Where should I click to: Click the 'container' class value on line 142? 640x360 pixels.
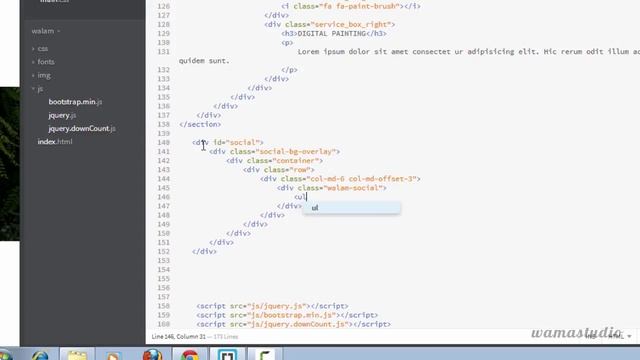[x=296, y=160]
